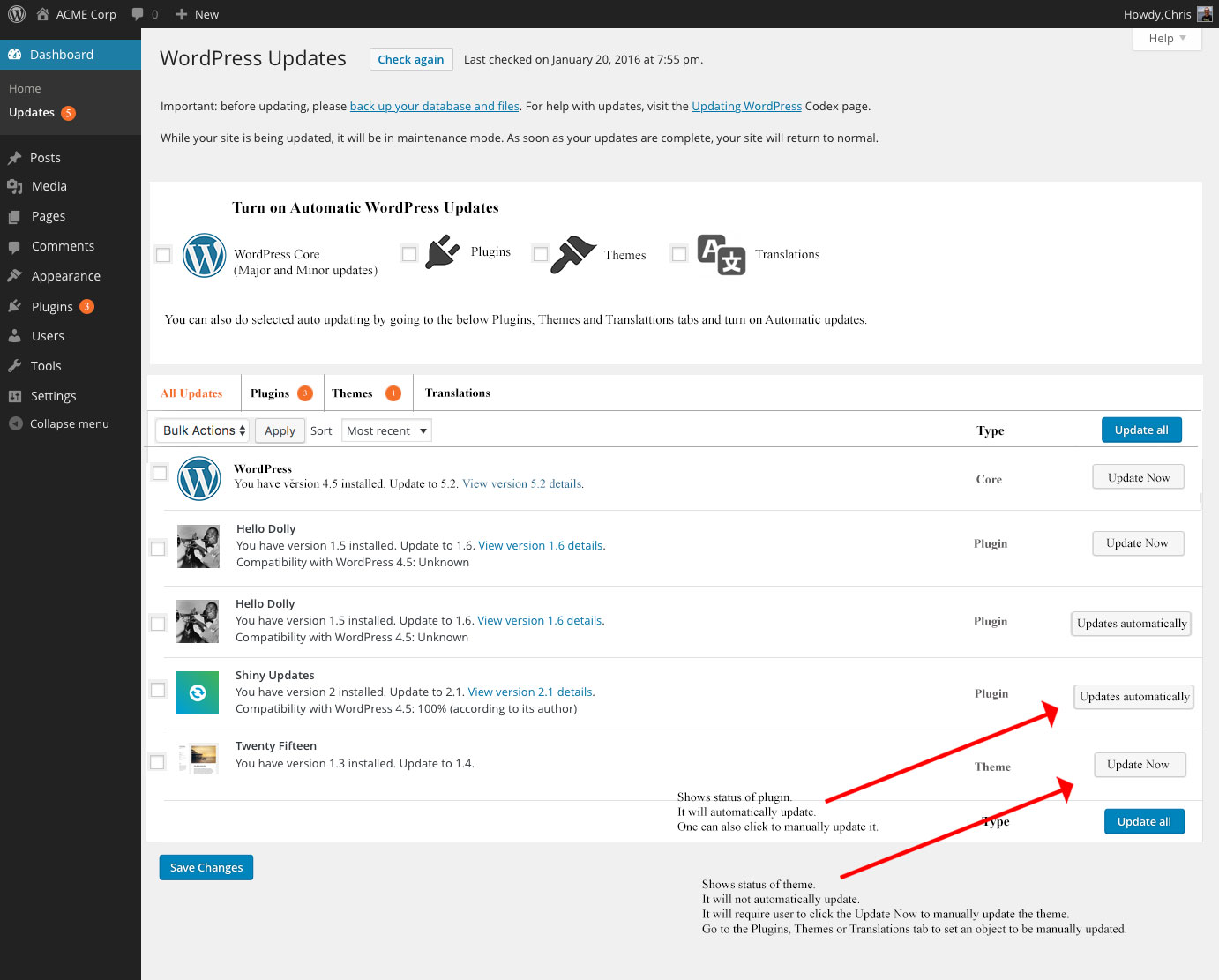The width and height of the screenshot is (1219, 980).
Task: Select the checkbox beside Twenty Fifteen
Action: point(157,762)
